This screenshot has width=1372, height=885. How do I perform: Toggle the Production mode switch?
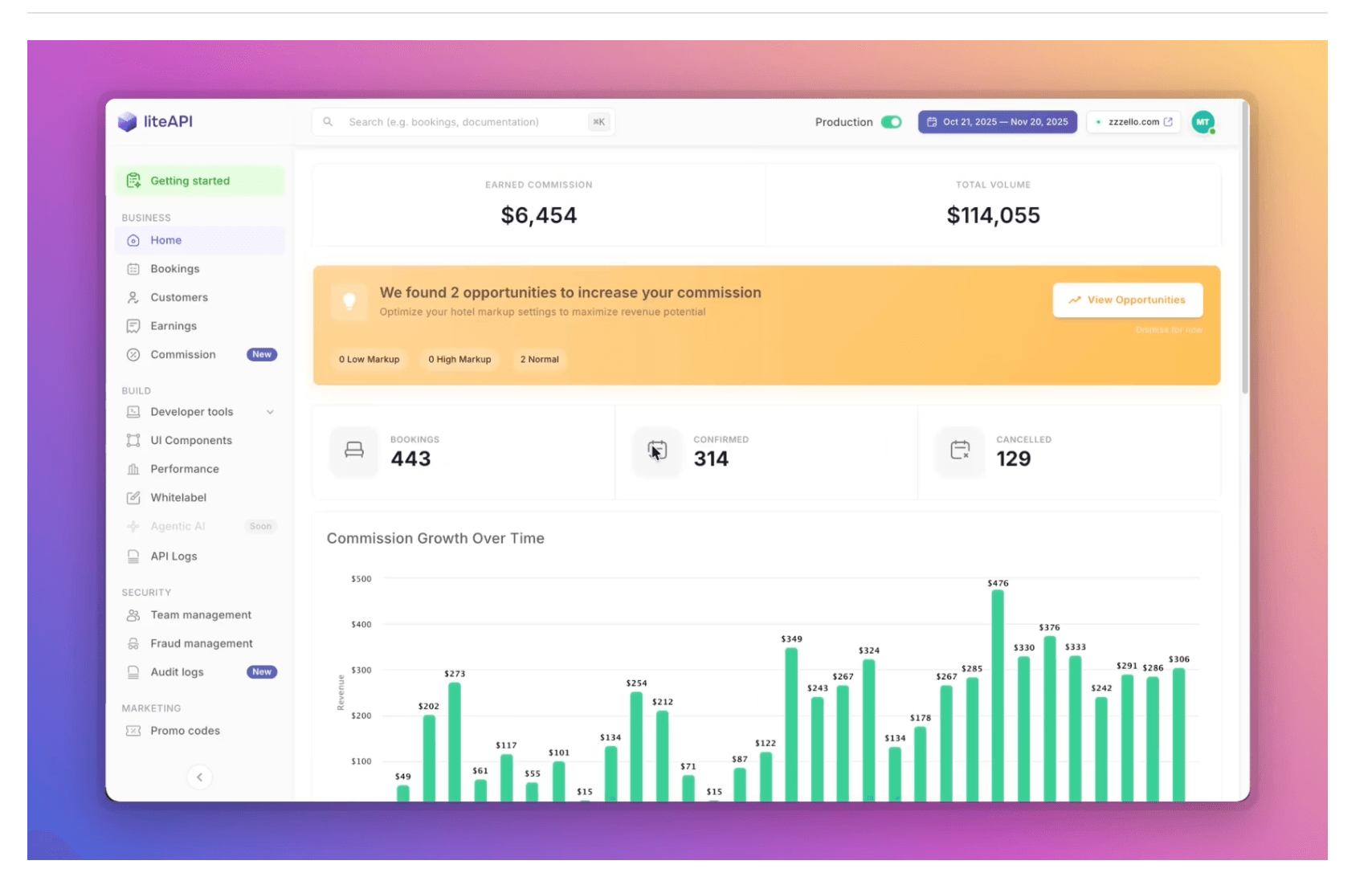[891, 122]
